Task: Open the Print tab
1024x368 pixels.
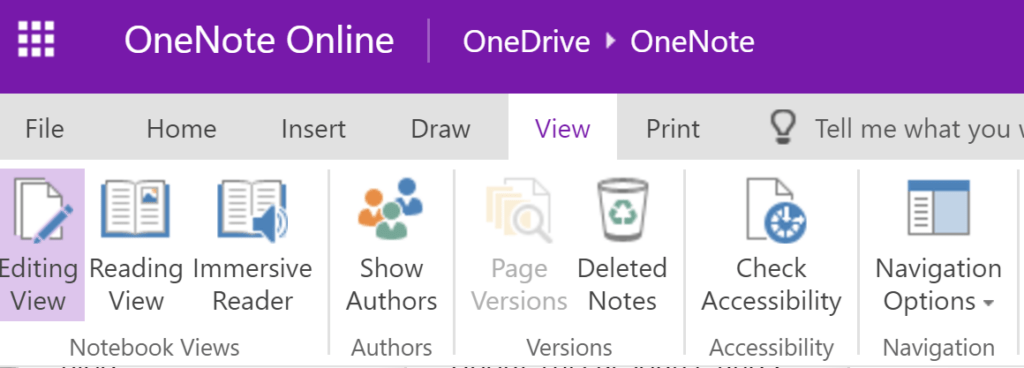Action: coord(673,129)
